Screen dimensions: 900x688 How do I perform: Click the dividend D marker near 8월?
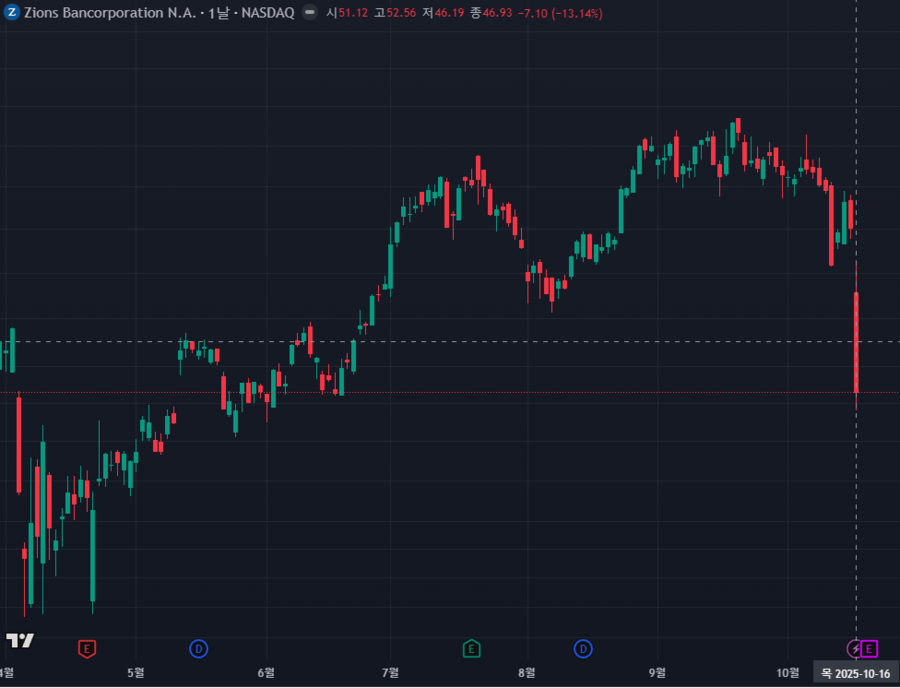tap(583, 649)
